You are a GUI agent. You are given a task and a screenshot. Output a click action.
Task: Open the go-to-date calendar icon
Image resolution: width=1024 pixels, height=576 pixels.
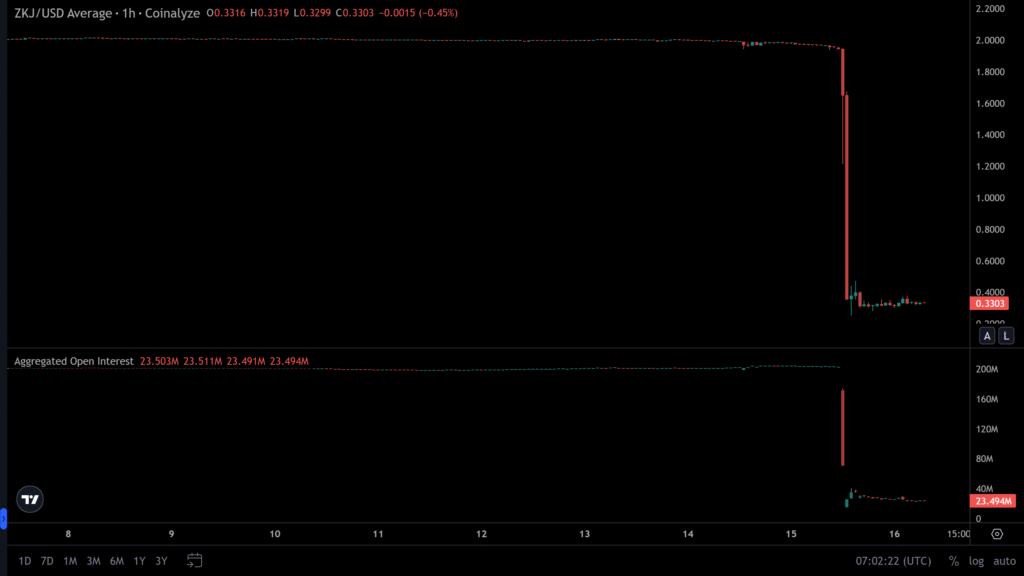click(x=195, y=561)
